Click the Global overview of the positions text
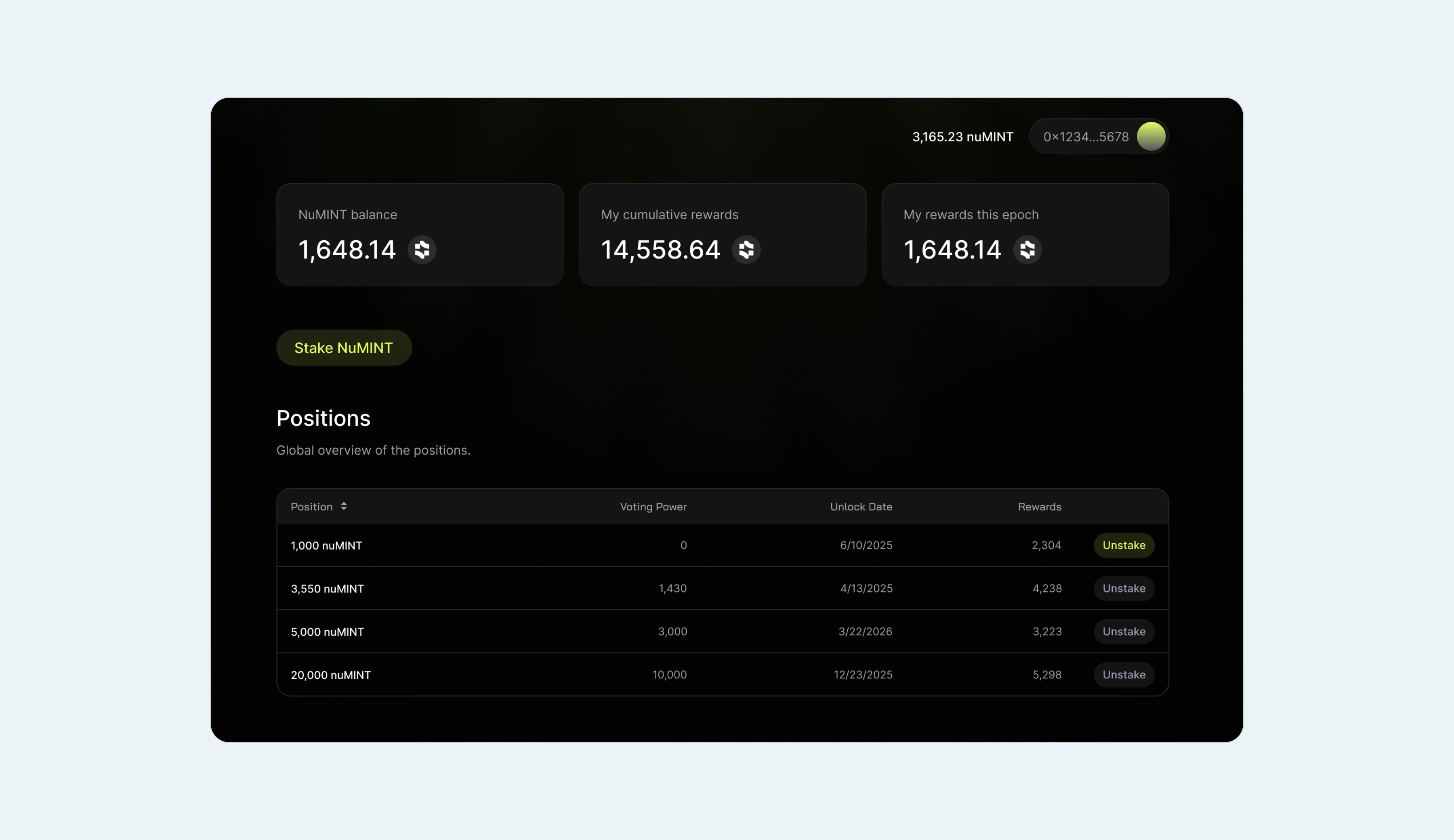Image resolution: width=1454 pixels, height=840 pixels. pyautogui.click(x=373, y=450)
